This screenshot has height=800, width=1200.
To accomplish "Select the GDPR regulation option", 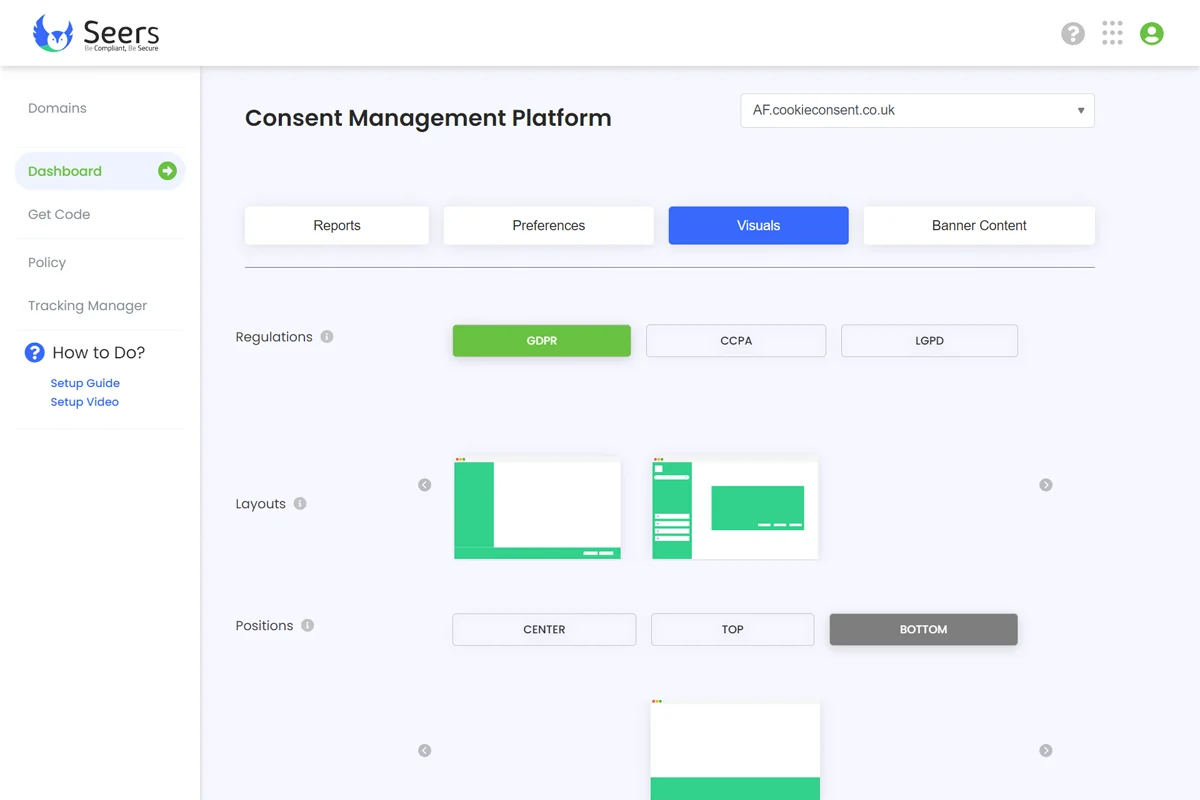I will coord(541,341).
